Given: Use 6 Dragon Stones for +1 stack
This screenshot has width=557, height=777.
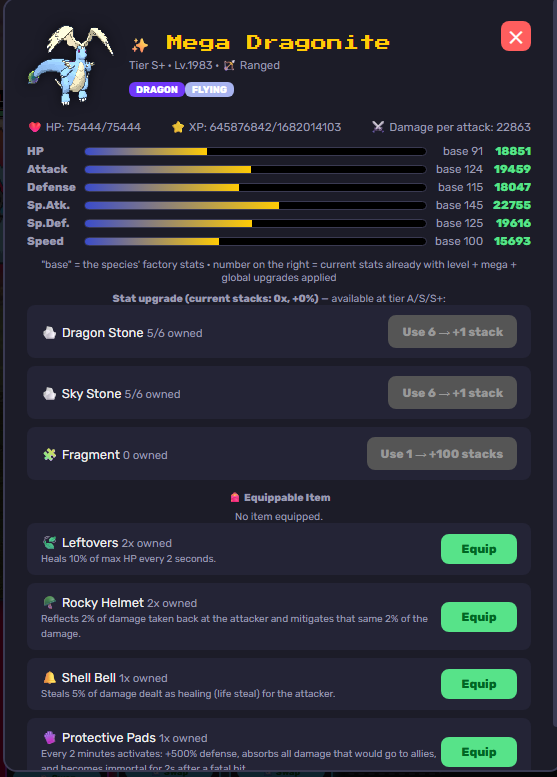Looking at the screenshot, I should (452, 332).
